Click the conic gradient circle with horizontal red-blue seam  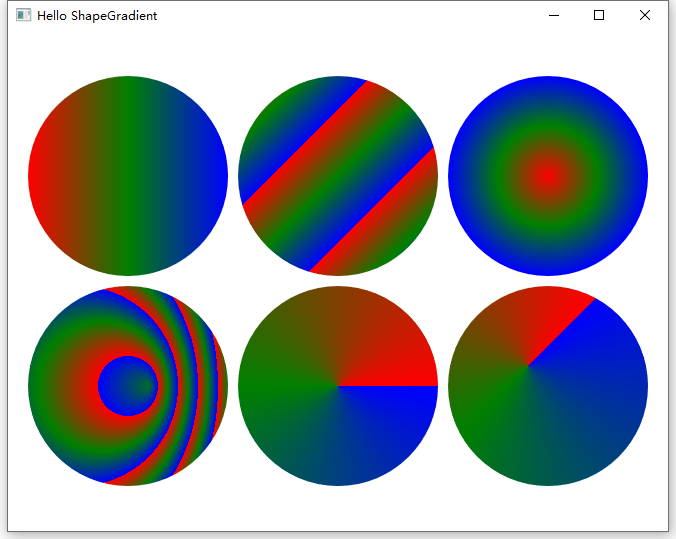tap(338, 386)
